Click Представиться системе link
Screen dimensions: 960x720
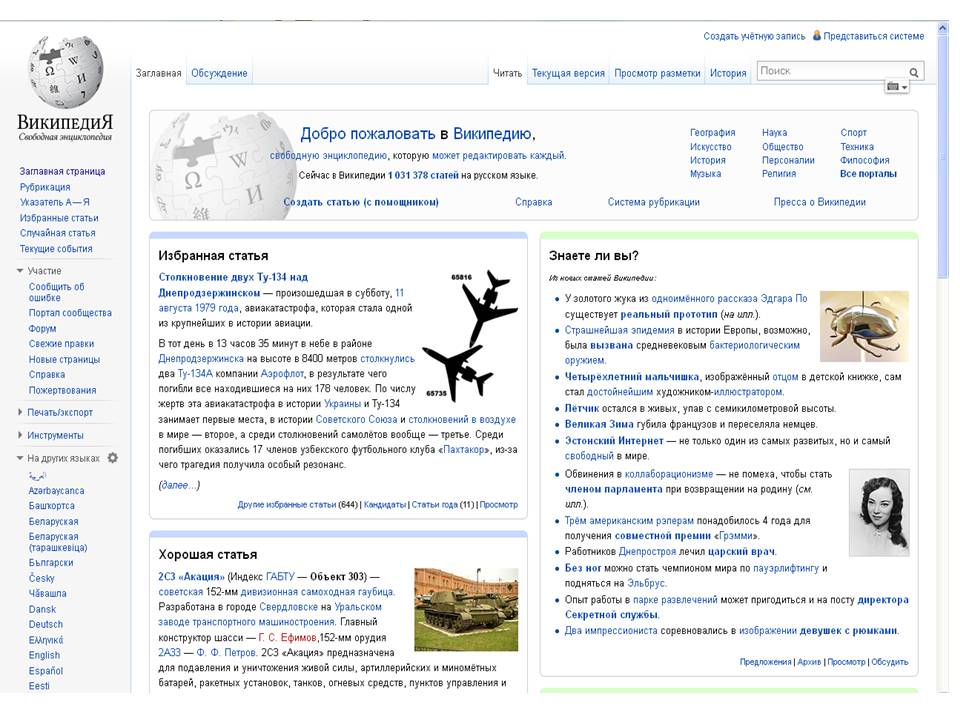pyautogui.click(x=874, y=36)
